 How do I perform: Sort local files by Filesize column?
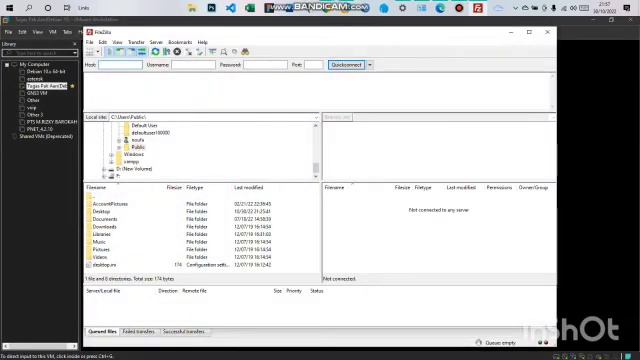(x=174, y=187)
